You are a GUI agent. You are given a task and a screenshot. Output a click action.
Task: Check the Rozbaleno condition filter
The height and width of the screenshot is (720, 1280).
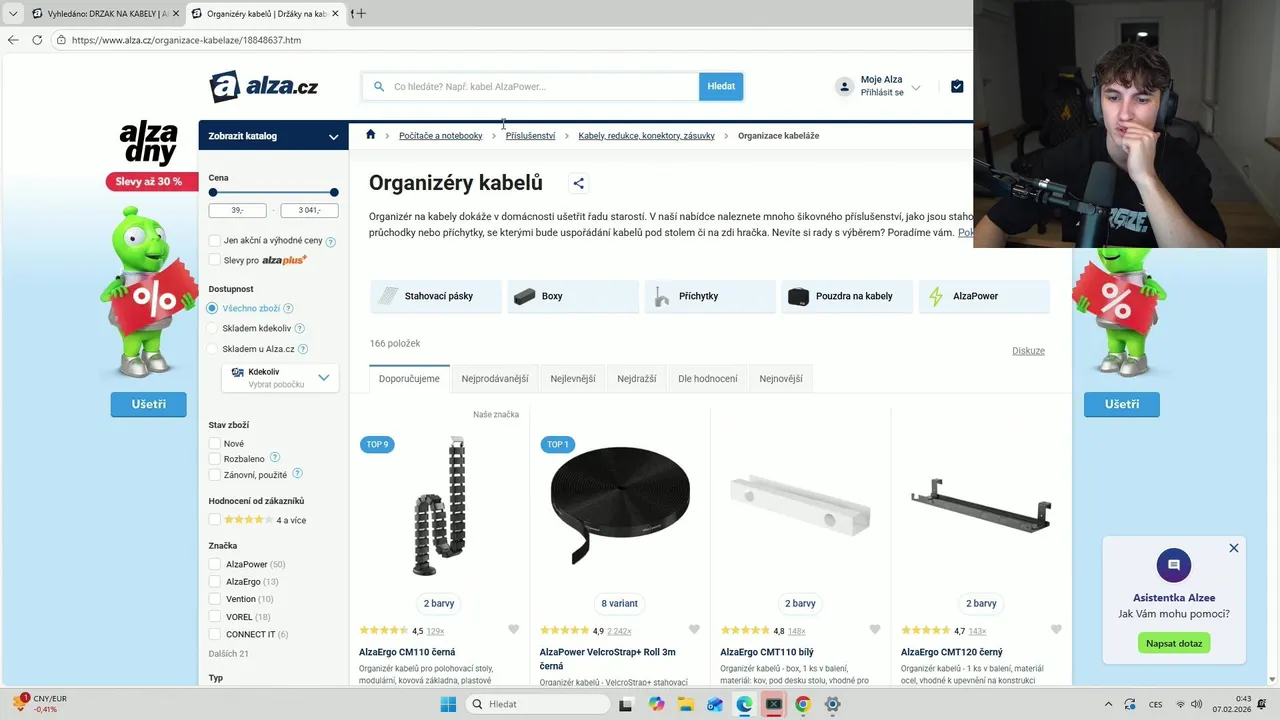[x=214, y=459]
